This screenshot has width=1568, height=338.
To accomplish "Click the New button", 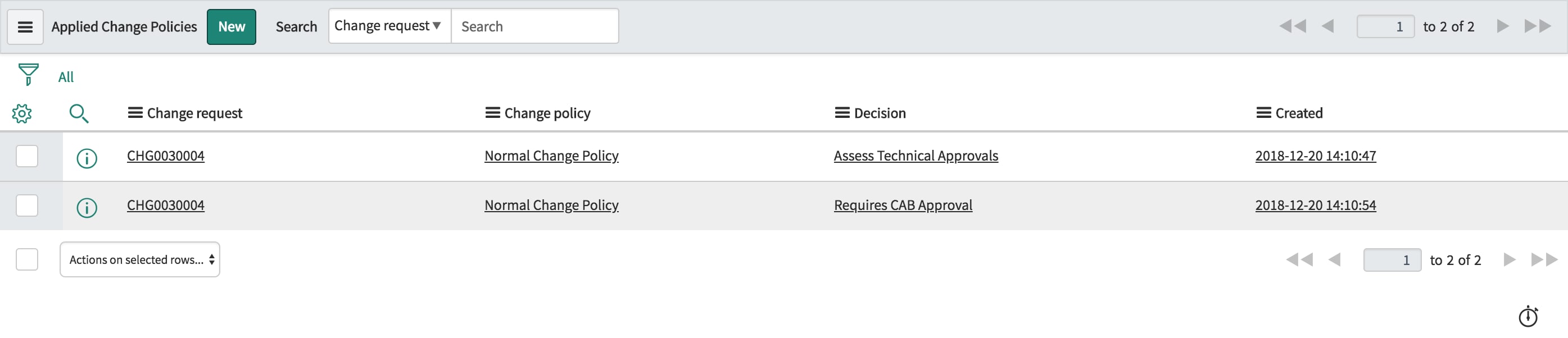I will (232, 27).
